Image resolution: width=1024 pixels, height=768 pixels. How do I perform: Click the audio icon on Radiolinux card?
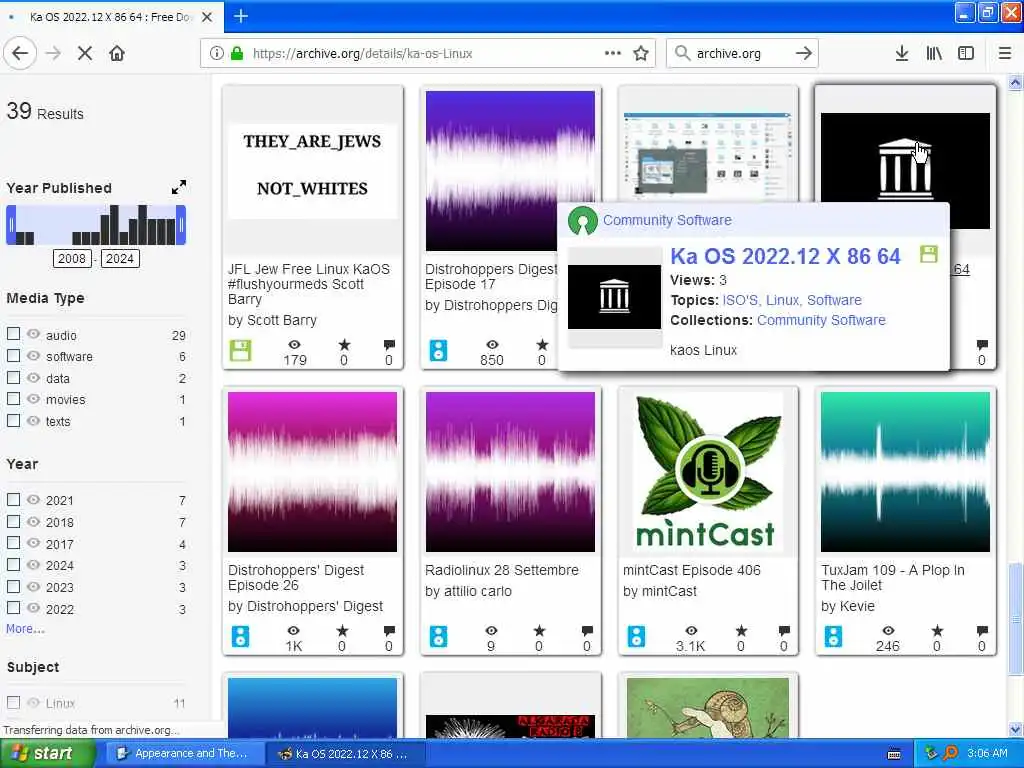[x=438, y=636]
